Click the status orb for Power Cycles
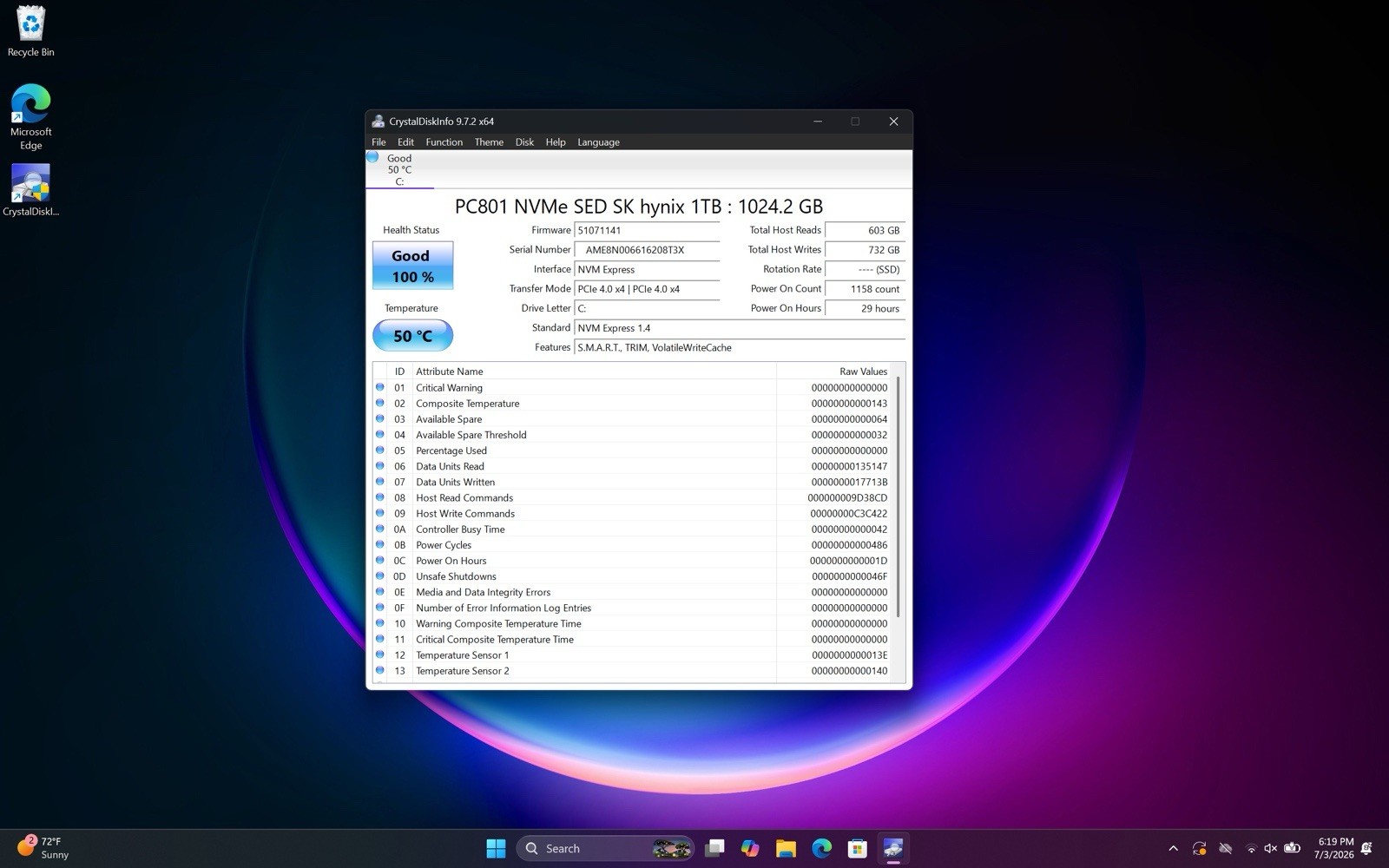This screenshot has width=1389, height=868. [x=380, y=544]
